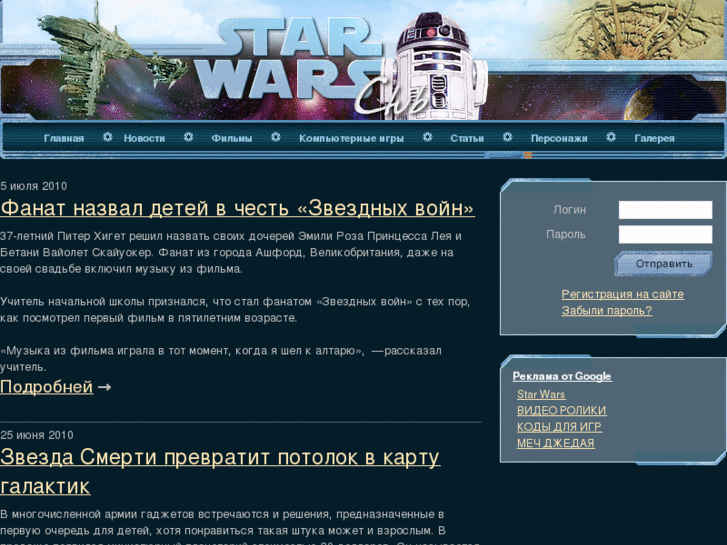Focus the Пароль input field
The width and height of the screenshot is (727, 545).
665,234
